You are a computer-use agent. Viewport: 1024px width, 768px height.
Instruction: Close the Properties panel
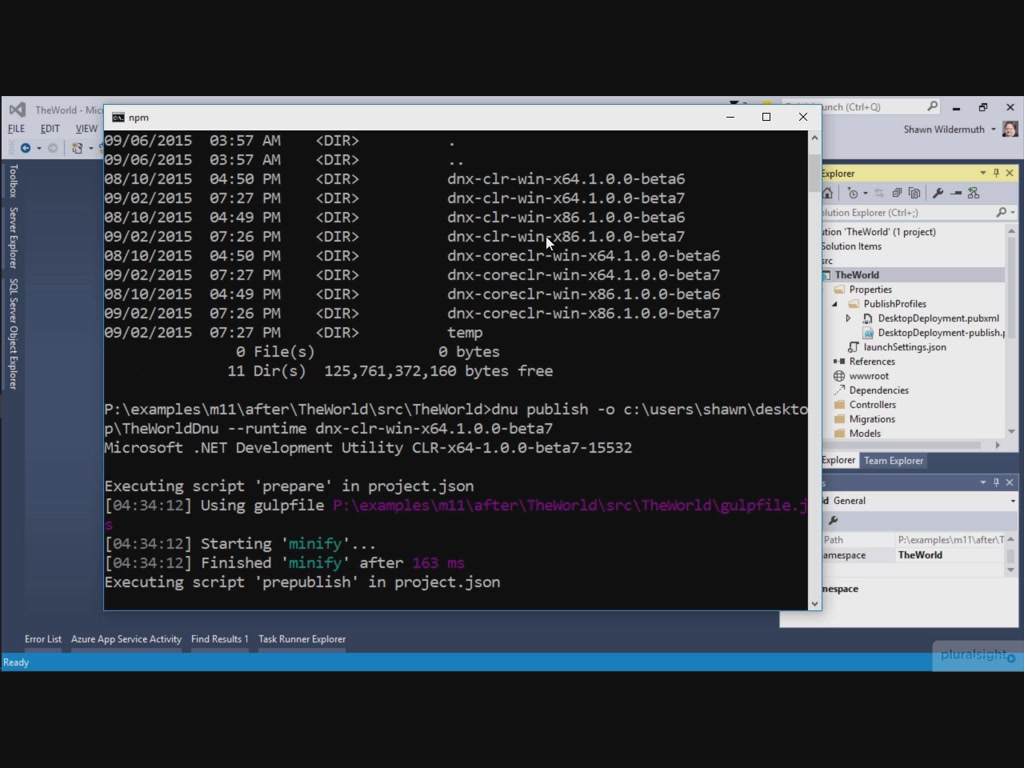click(x=1010, y=483)
